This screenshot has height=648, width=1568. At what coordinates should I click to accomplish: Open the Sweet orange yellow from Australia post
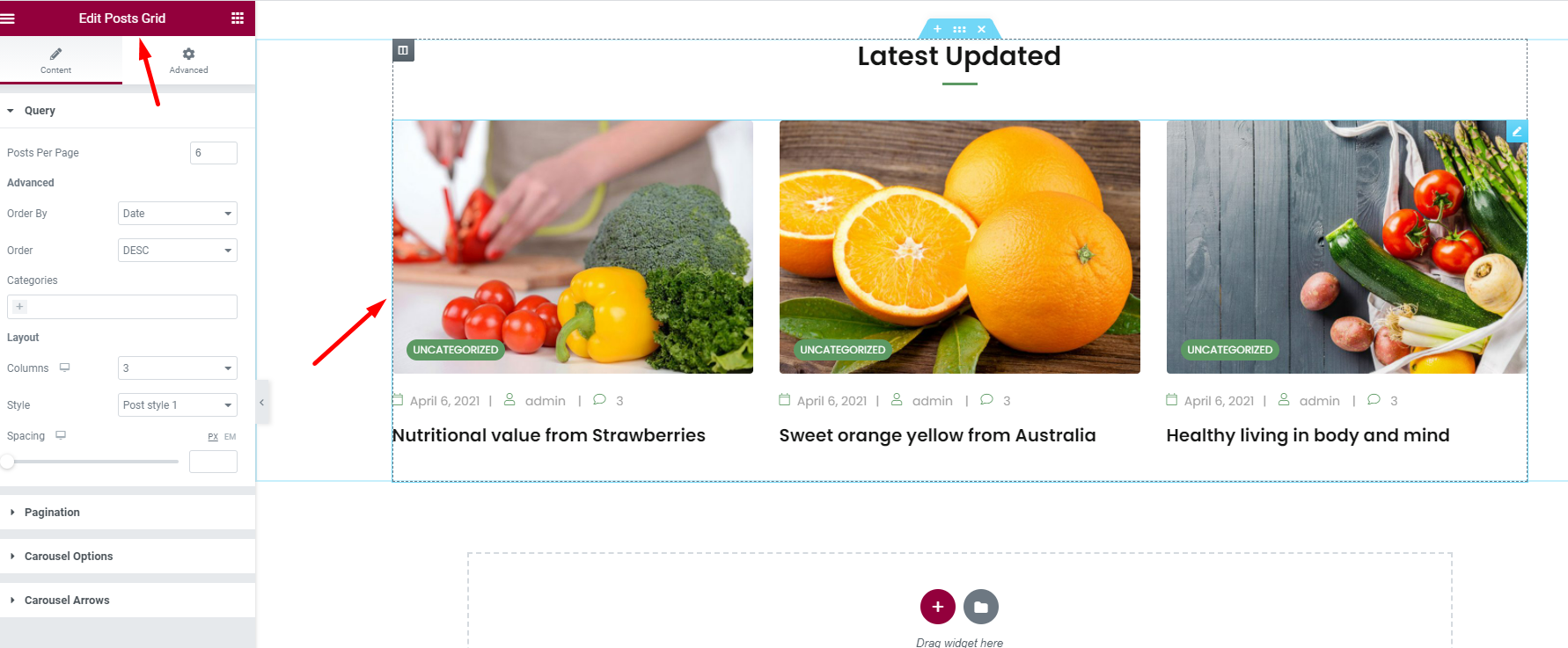pyautogui.click(x=937, y=435)
